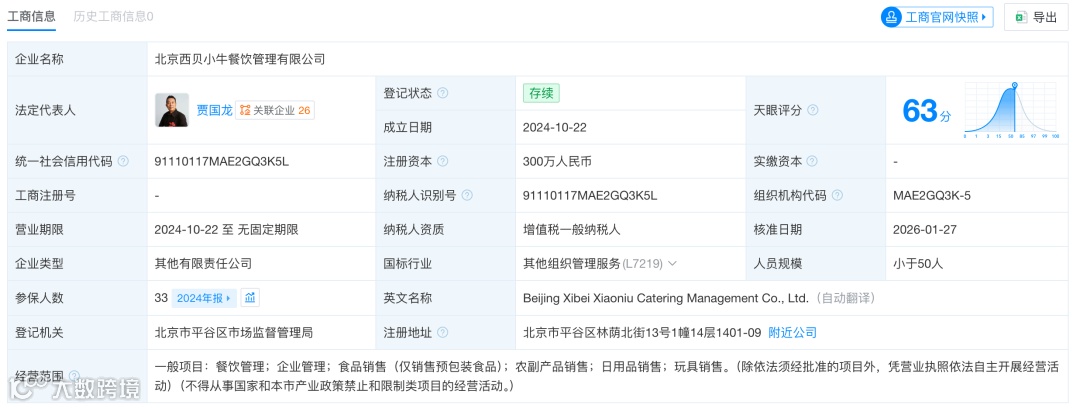Image resolution: width=1080 pixels, height=408 pixels.
Task: Click the help icon beside 组织机构代码
Action: coord(837,196)
